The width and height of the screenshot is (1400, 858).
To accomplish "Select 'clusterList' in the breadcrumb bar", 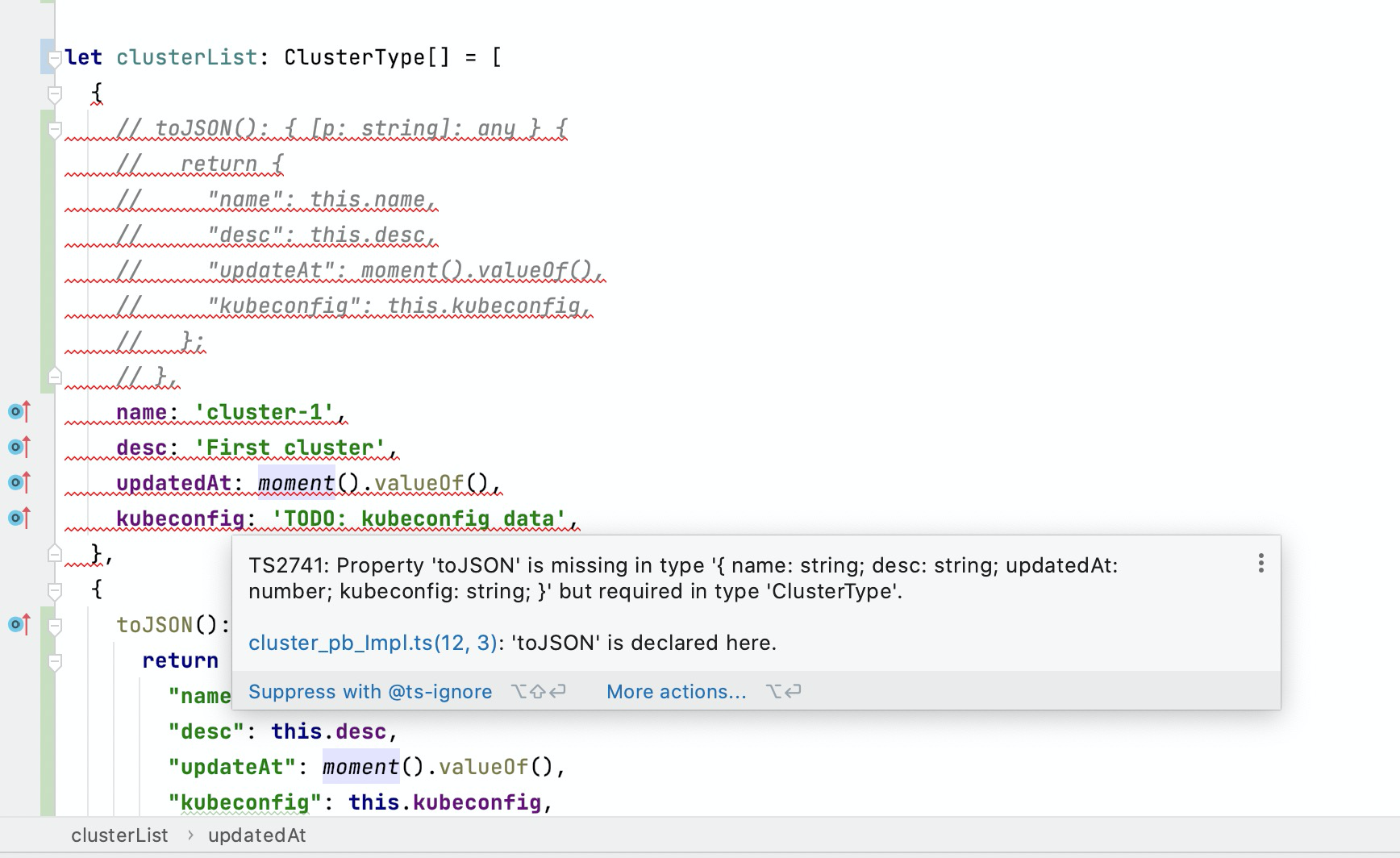I will click(119, 835).
